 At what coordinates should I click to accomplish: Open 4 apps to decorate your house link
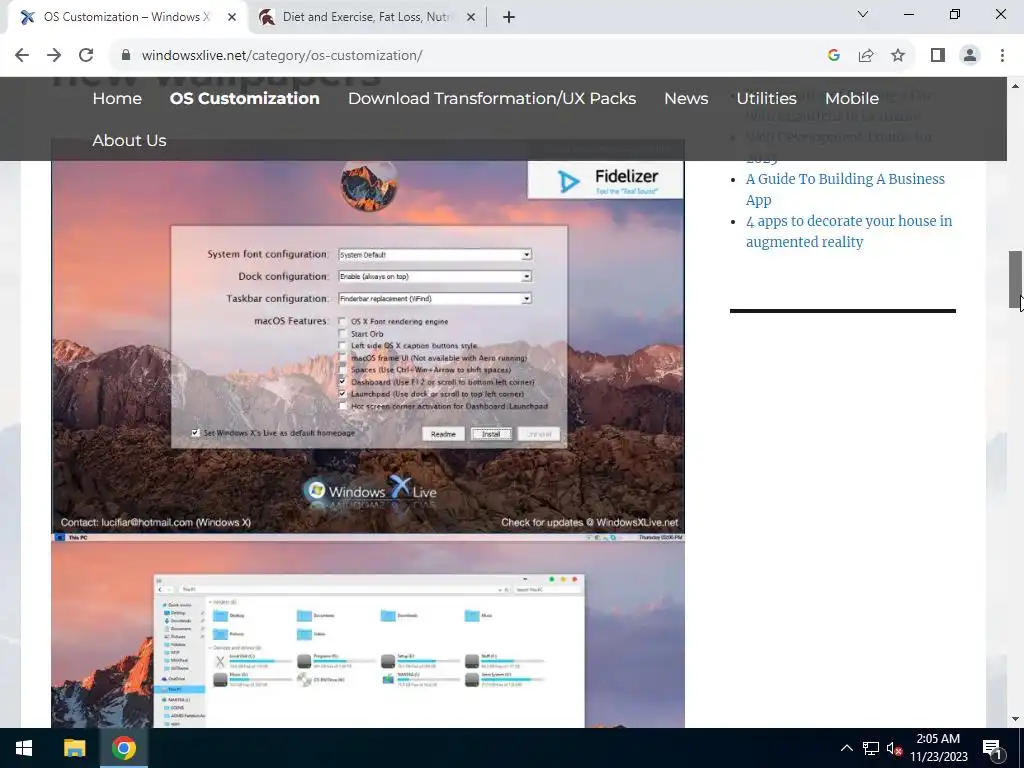(849, 231)
